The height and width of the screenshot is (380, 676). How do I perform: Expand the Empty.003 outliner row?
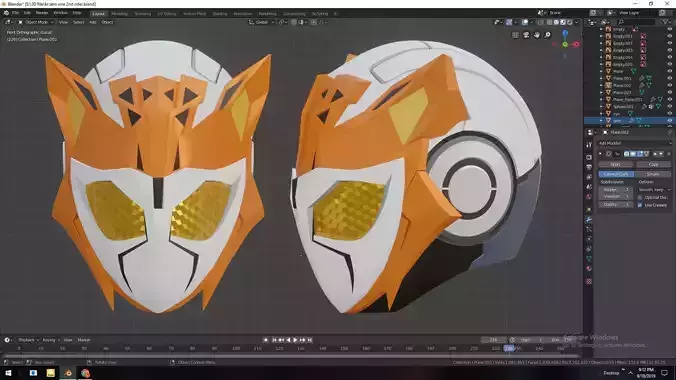point(601,50)
